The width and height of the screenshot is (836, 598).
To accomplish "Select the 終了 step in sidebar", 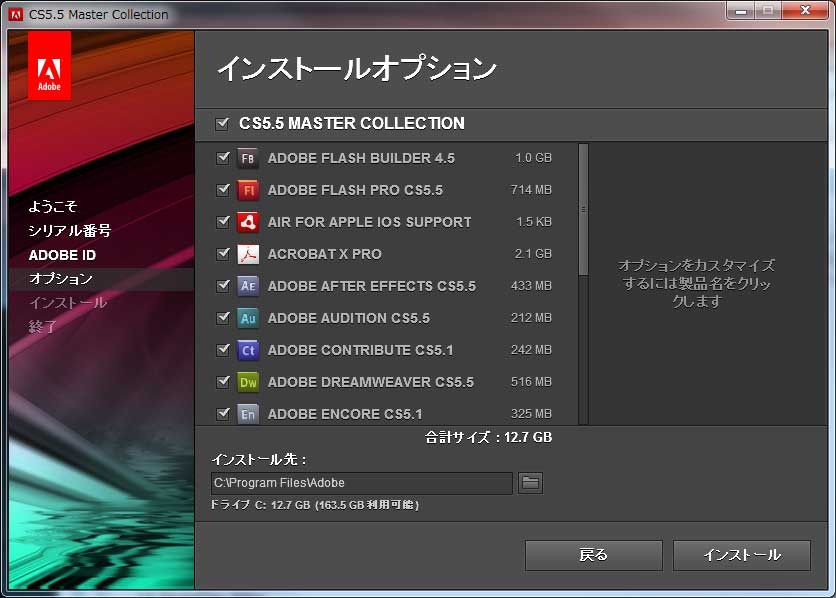I will pos(43,326).
